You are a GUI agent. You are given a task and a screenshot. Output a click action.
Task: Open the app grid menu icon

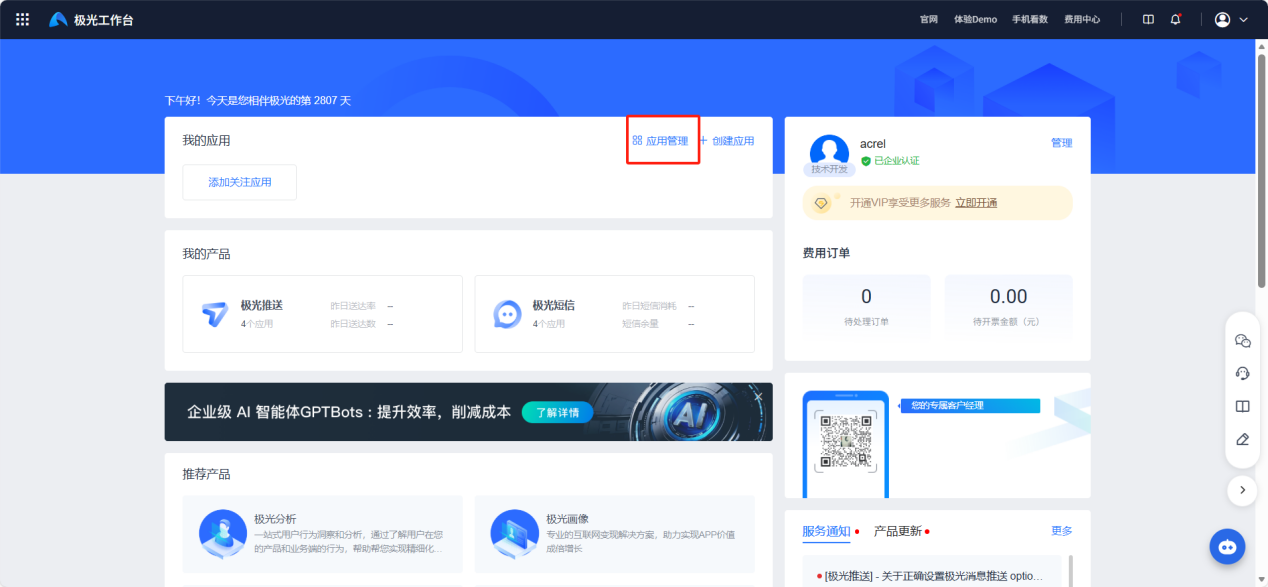pos(23,19)
